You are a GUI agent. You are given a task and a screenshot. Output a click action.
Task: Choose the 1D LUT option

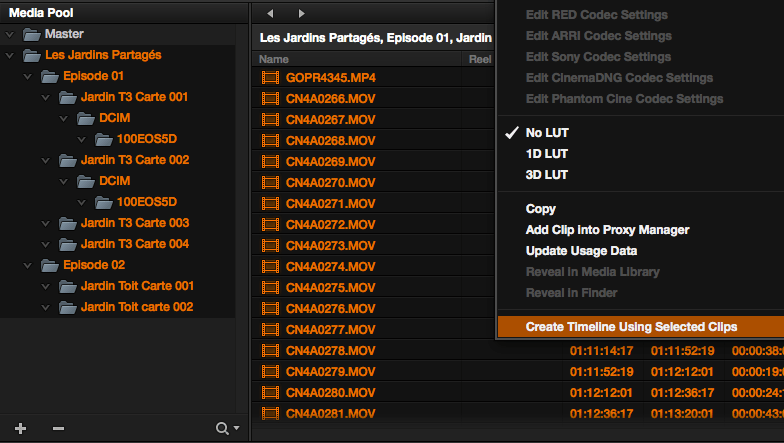point(546,154)
